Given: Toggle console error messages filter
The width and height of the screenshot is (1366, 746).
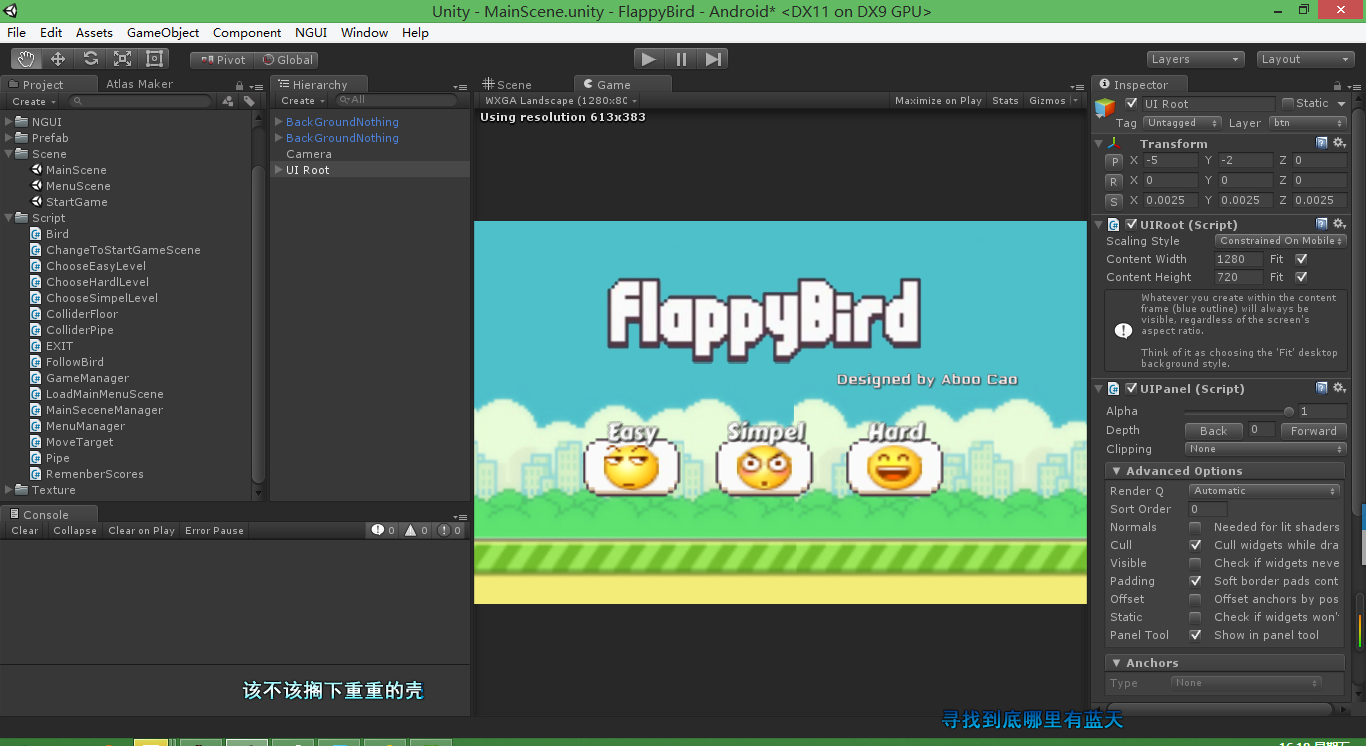Looking at the screenshot, I should point(449,530).
